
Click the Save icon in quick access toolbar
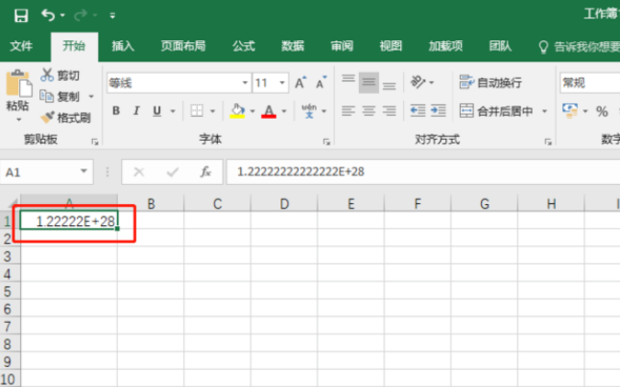coord(21,15)
